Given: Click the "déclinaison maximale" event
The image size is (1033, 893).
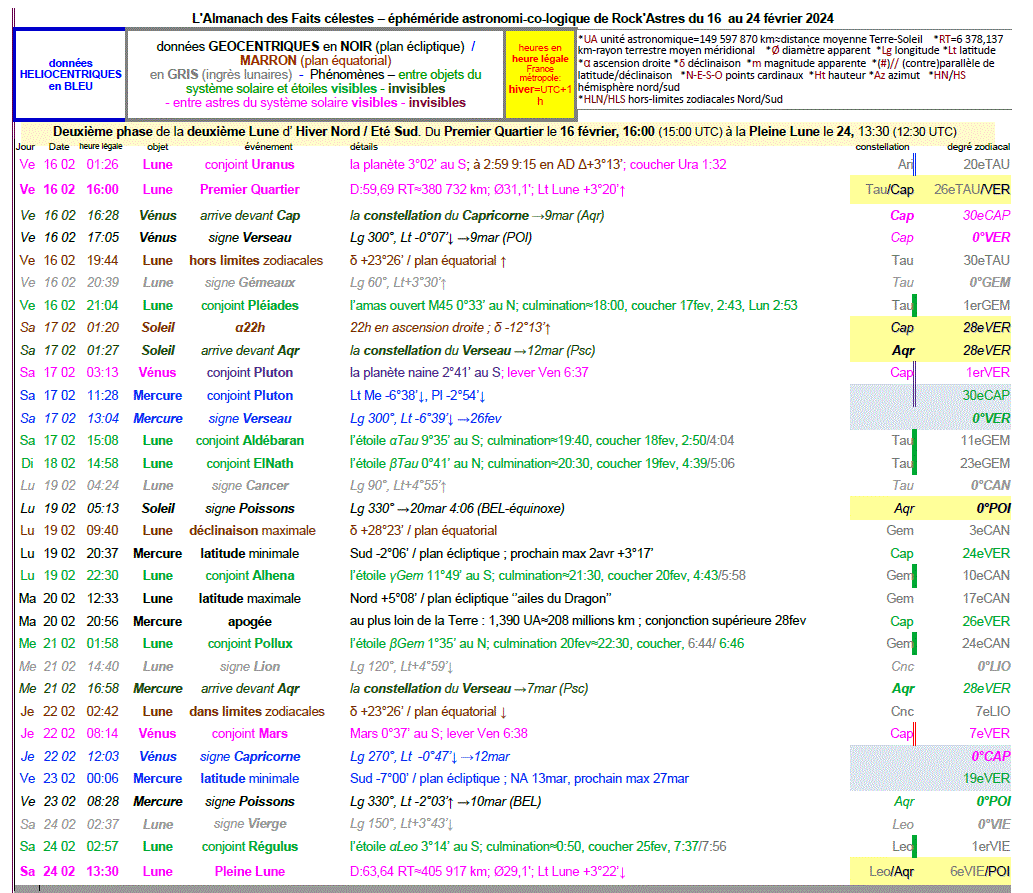Looking at the screenshot, I should coord(252,531).
